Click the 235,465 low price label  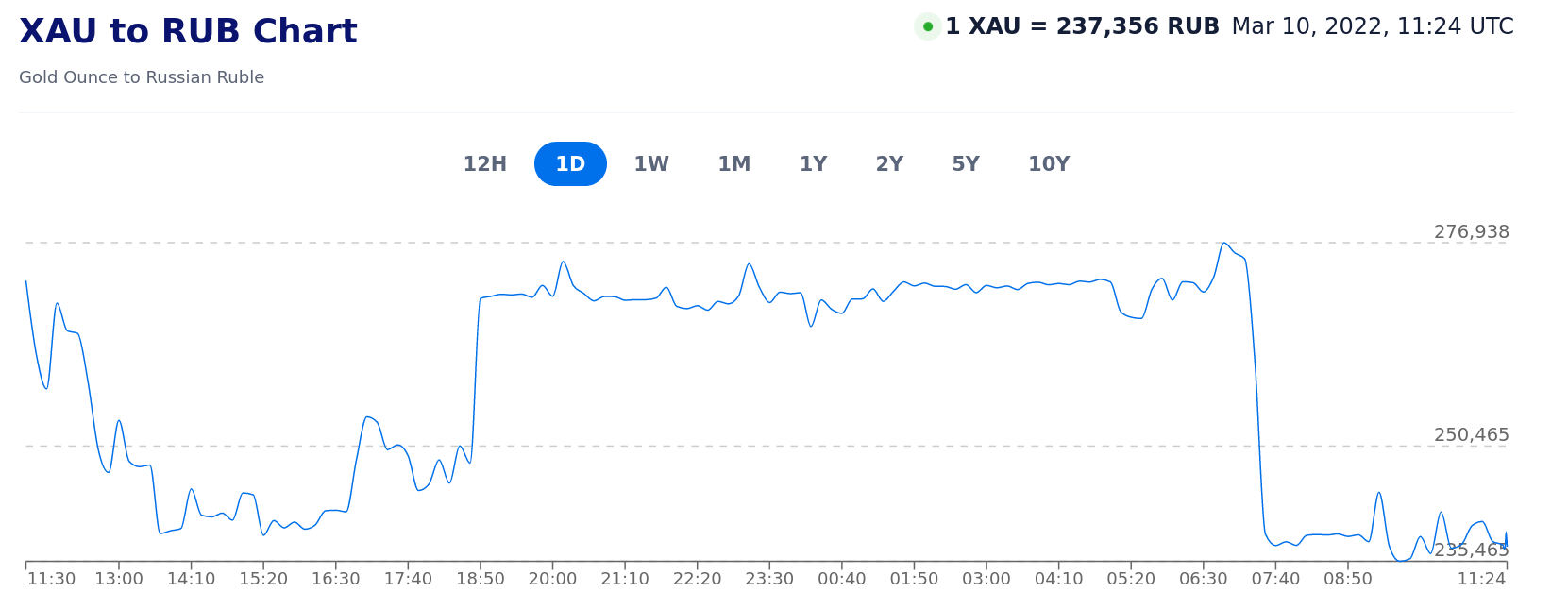[x=1471, y=550]
